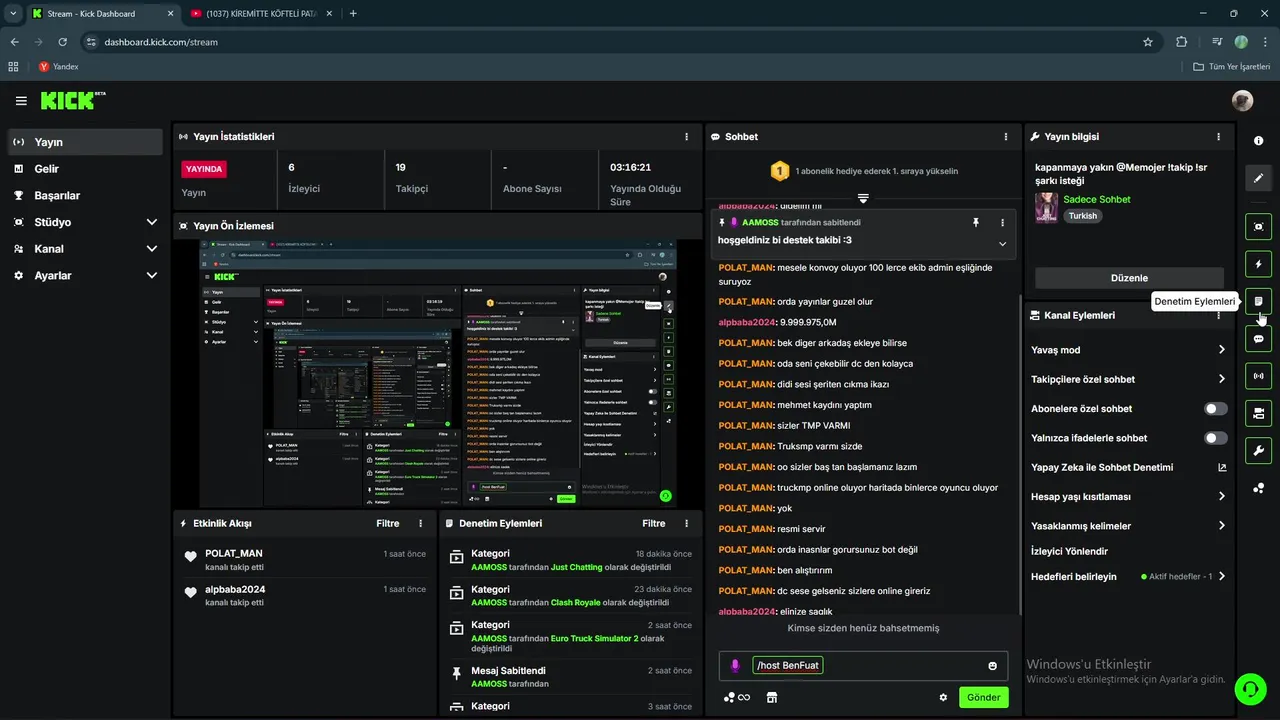
Task: Open Hesap yaşı kısıtlaması chevron
Action: (1221, 496)
